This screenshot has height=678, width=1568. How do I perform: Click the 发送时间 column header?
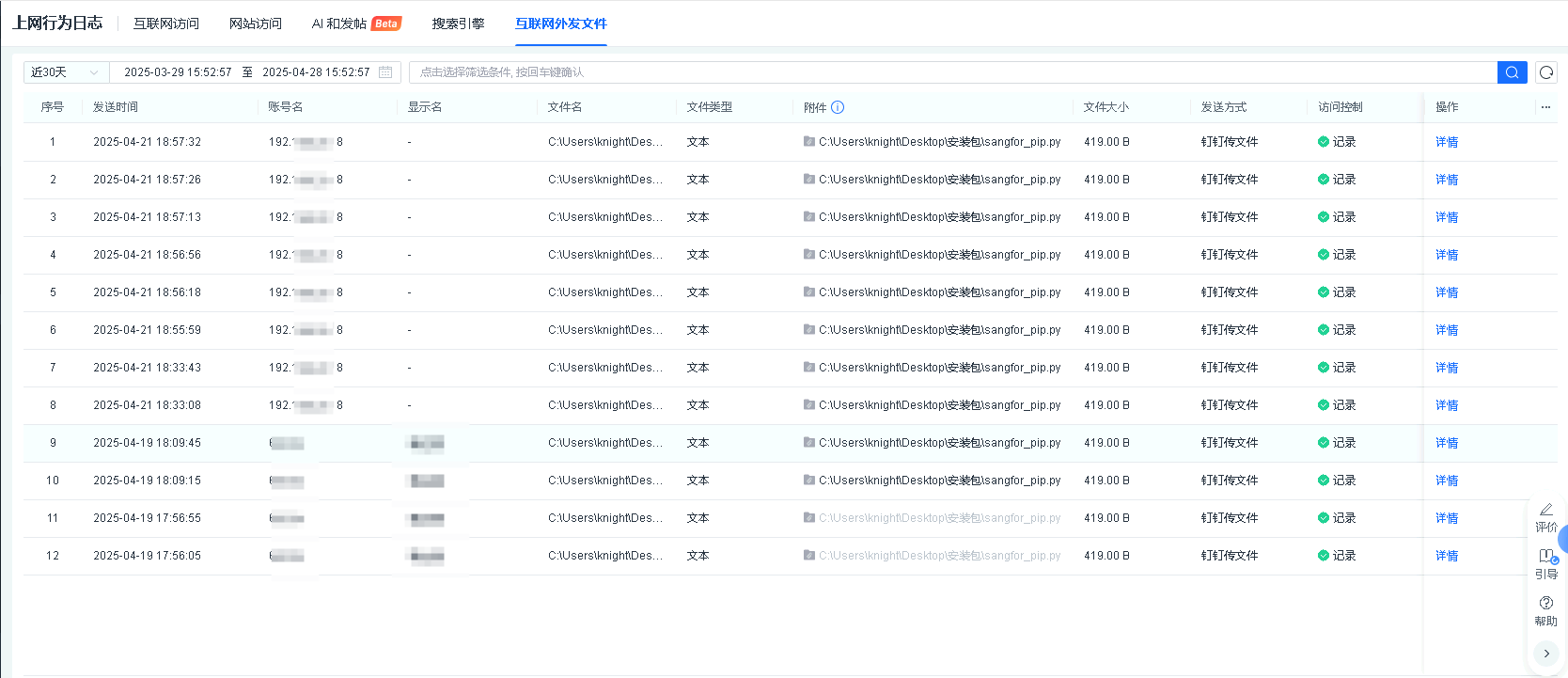[x=116, y=107]
